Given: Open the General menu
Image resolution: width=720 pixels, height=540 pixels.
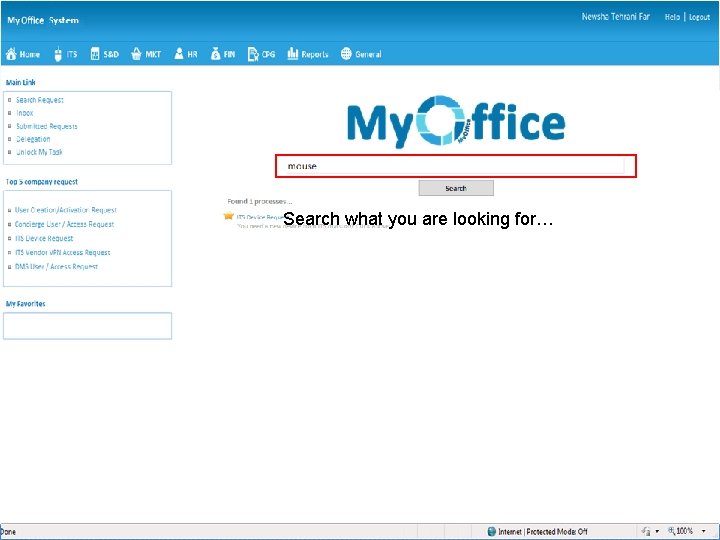Looking at the screenshot, I should 361,54.
